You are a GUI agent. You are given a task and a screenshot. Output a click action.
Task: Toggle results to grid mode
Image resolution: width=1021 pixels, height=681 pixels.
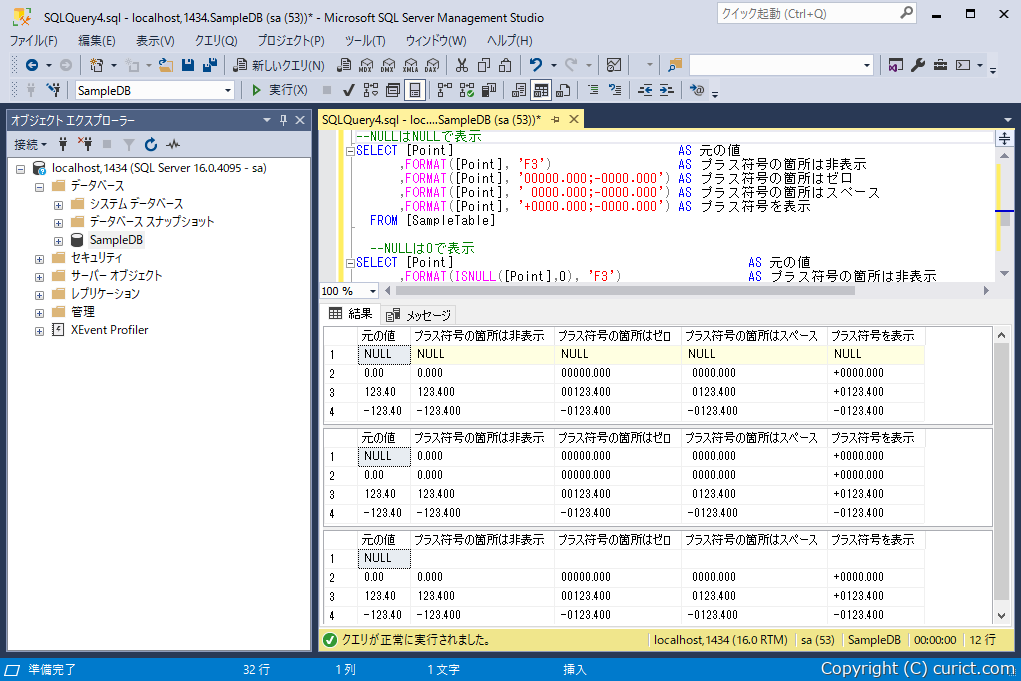pos(540,90)
